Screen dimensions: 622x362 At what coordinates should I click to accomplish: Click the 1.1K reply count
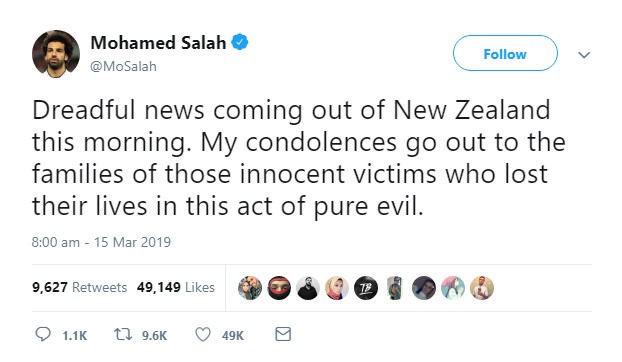click(75, 336)
